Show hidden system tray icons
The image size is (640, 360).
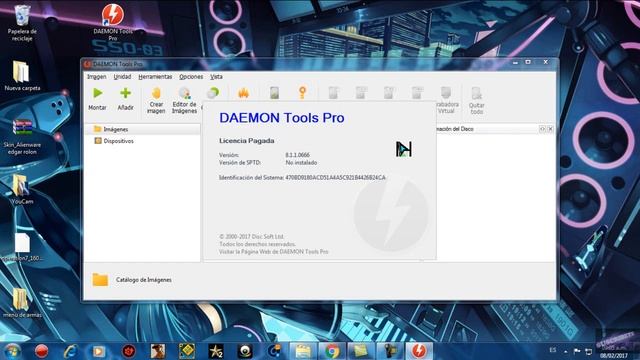tap(566, 351)
